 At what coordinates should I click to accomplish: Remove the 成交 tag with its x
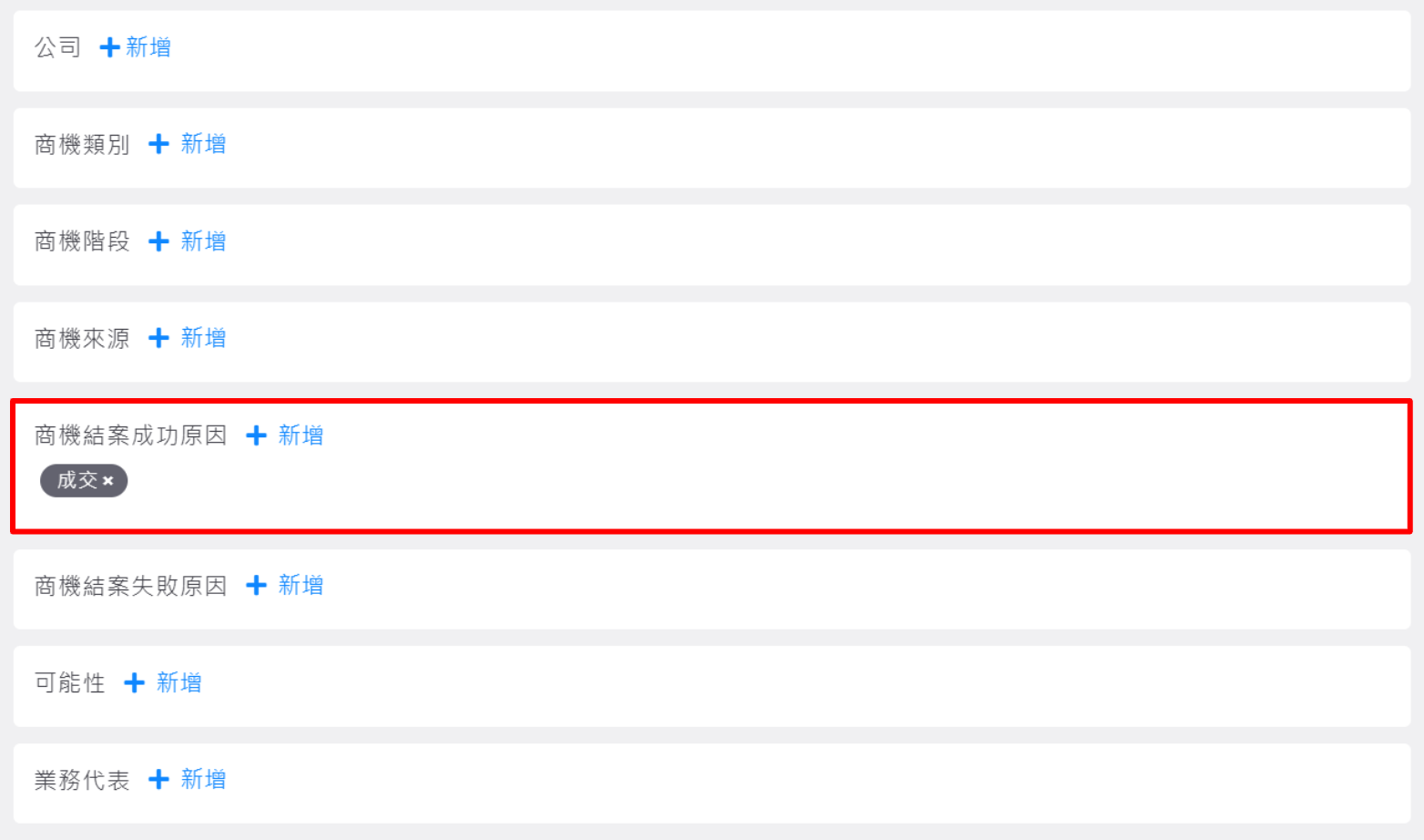pyautogui.click(x=108, y=481)
